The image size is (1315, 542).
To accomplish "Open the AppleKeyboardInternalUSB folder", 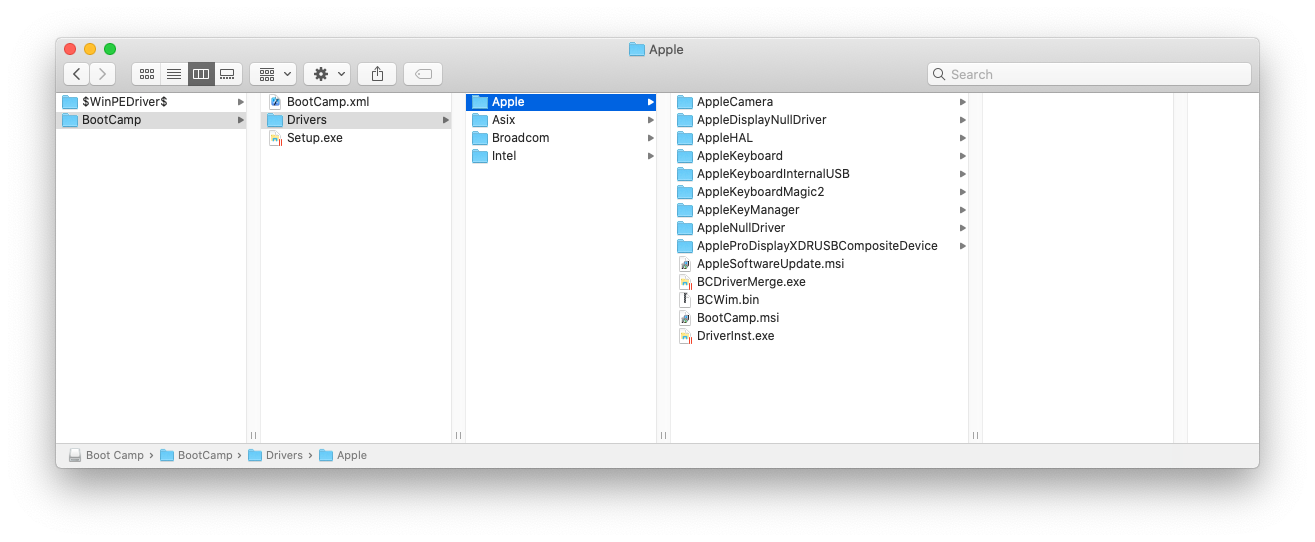I will (x=820, y=174).
